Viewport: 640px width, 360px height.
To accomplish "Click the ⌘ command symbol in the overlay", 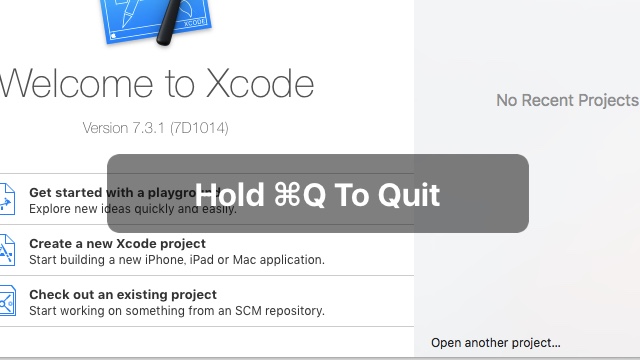I will [x=287, y=194].
